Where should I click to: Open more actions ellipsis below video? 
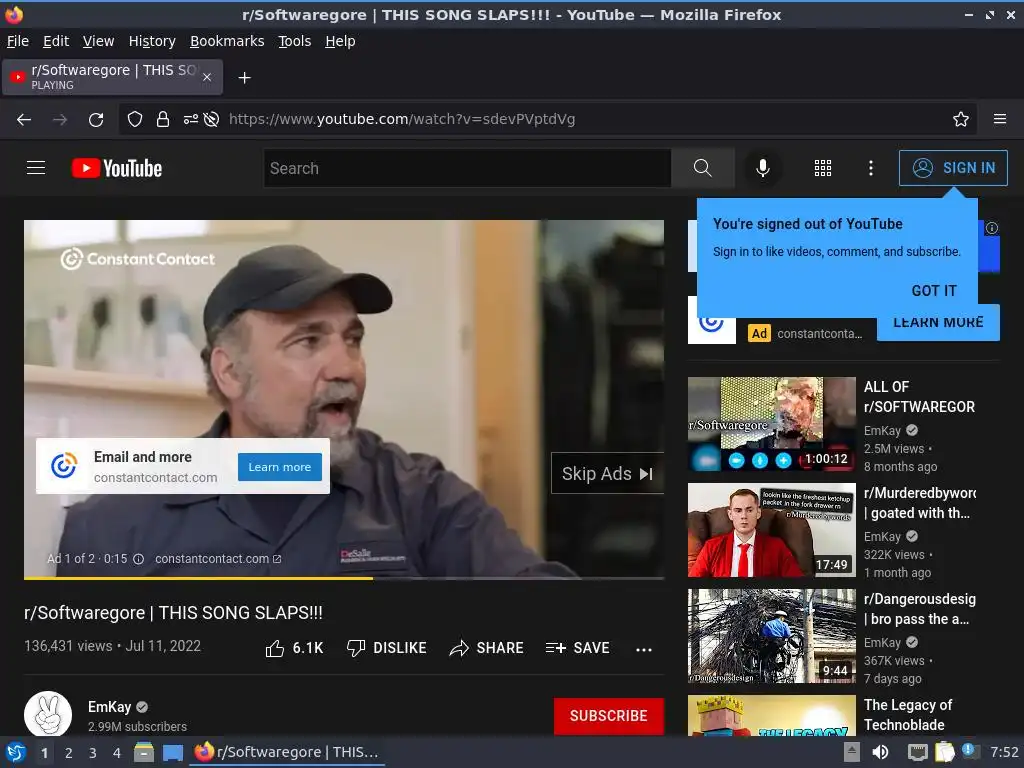point(644,649)
